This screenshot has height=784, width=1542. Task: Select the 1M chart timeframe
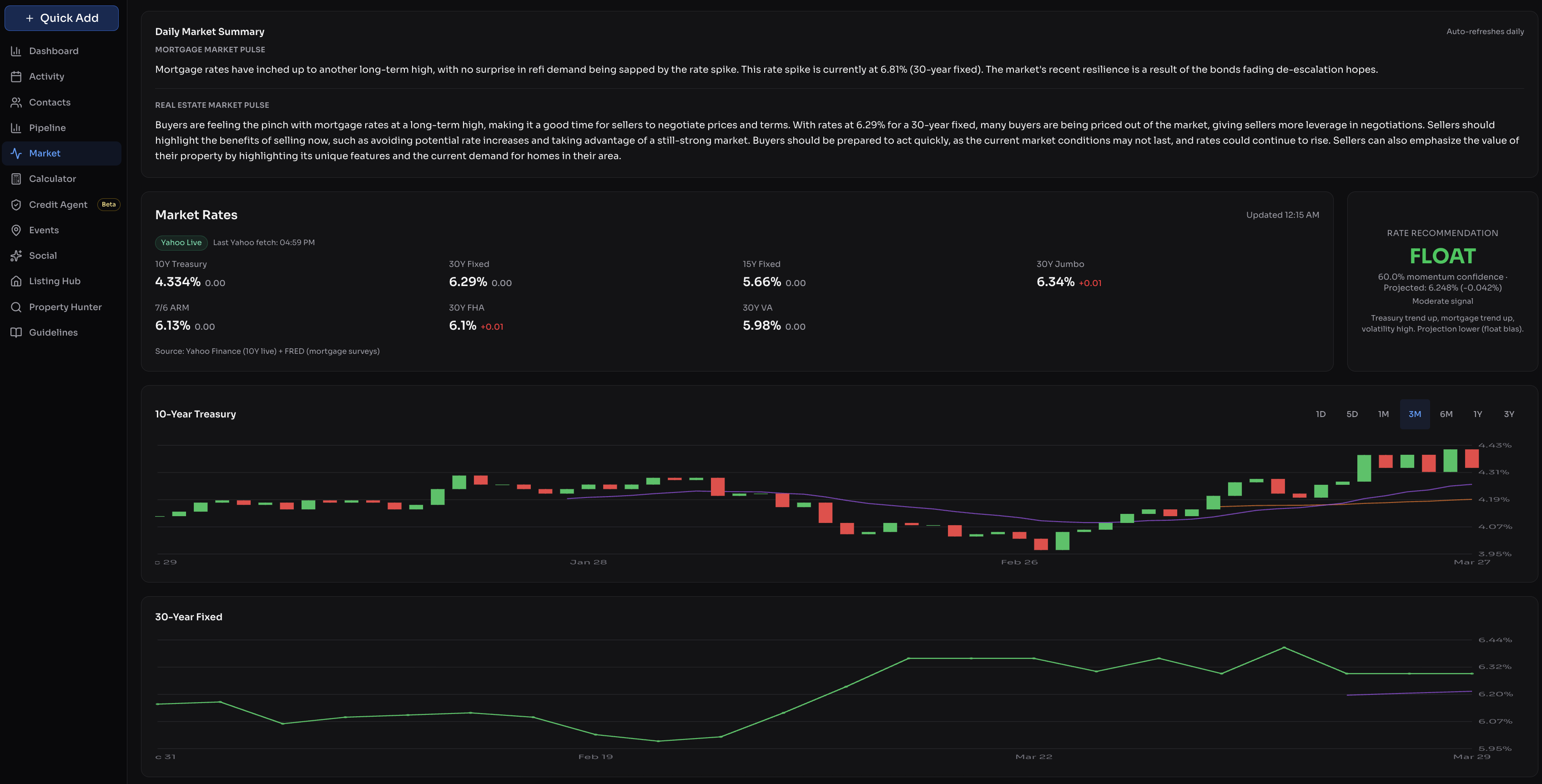click(x=1383, y=414)
